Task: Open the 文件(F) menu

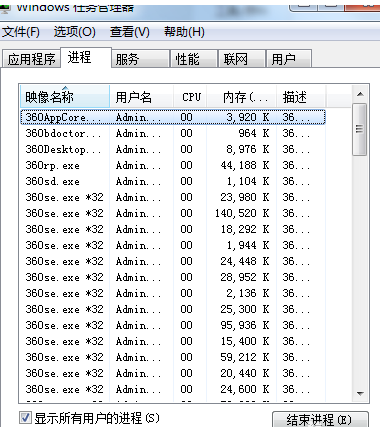Action: click(21, 32)
